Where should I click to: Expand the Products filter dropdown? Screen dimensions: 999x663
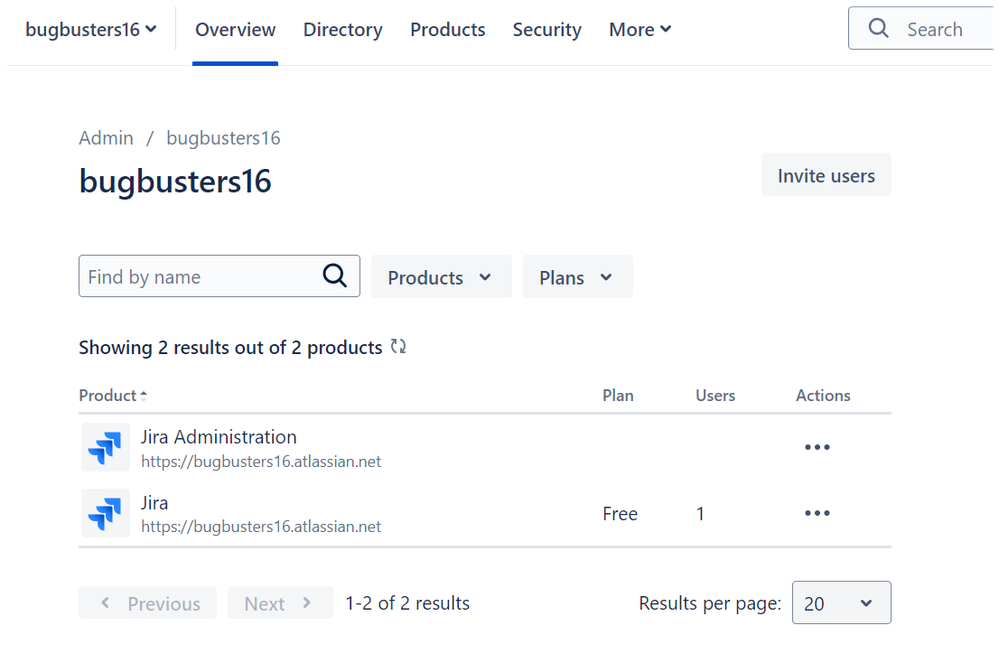441,277
